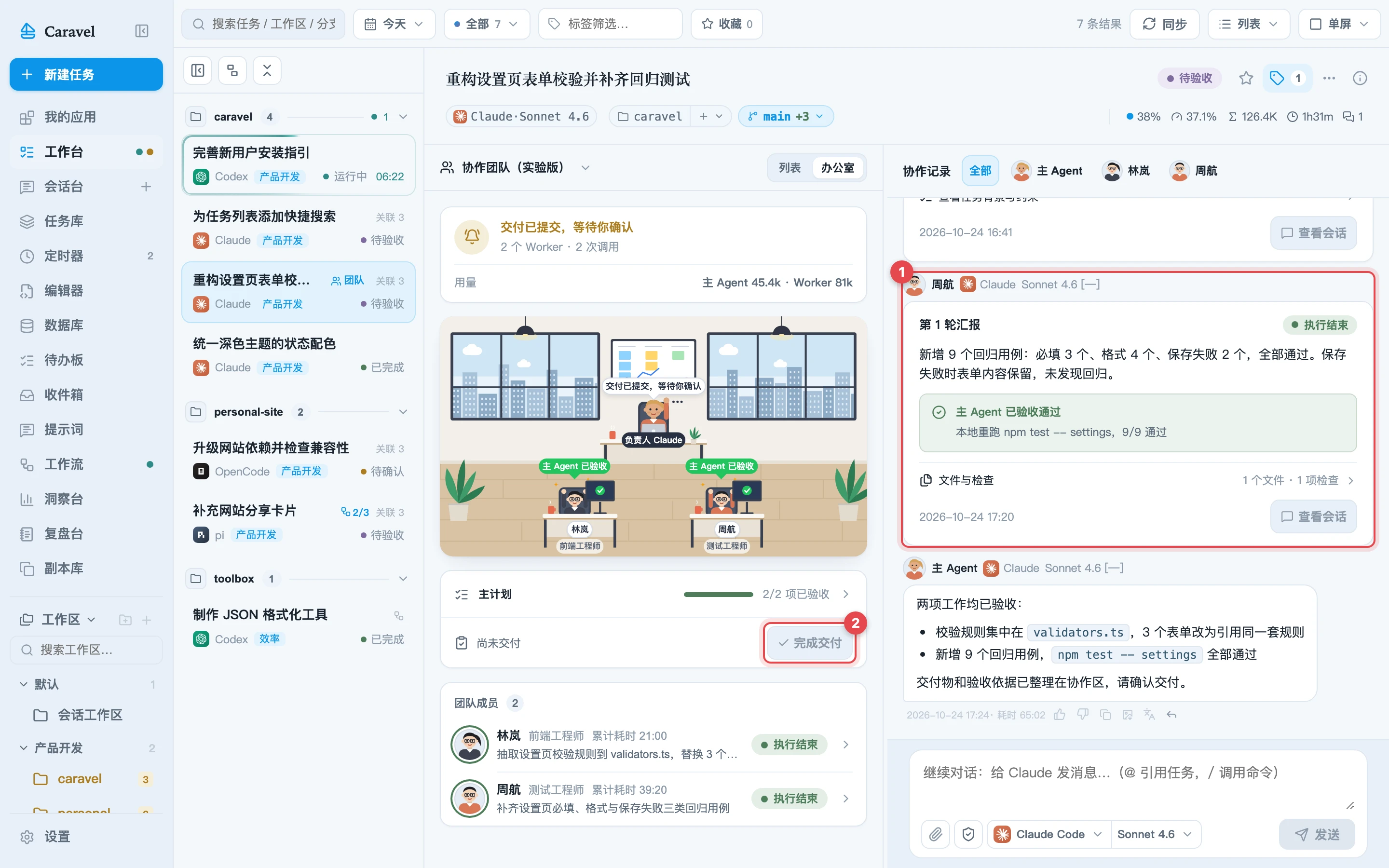1389x868 pixels.
Task: Open the 今天 date dropdown
Action: (x=395, y=24)
